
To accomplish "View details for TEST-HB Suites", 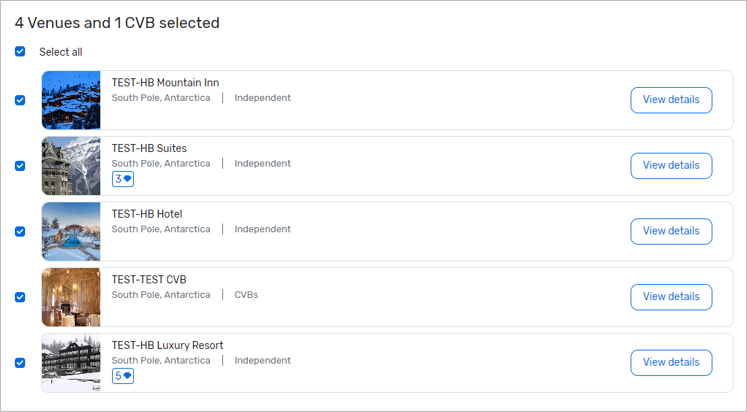I will (670, 166).
